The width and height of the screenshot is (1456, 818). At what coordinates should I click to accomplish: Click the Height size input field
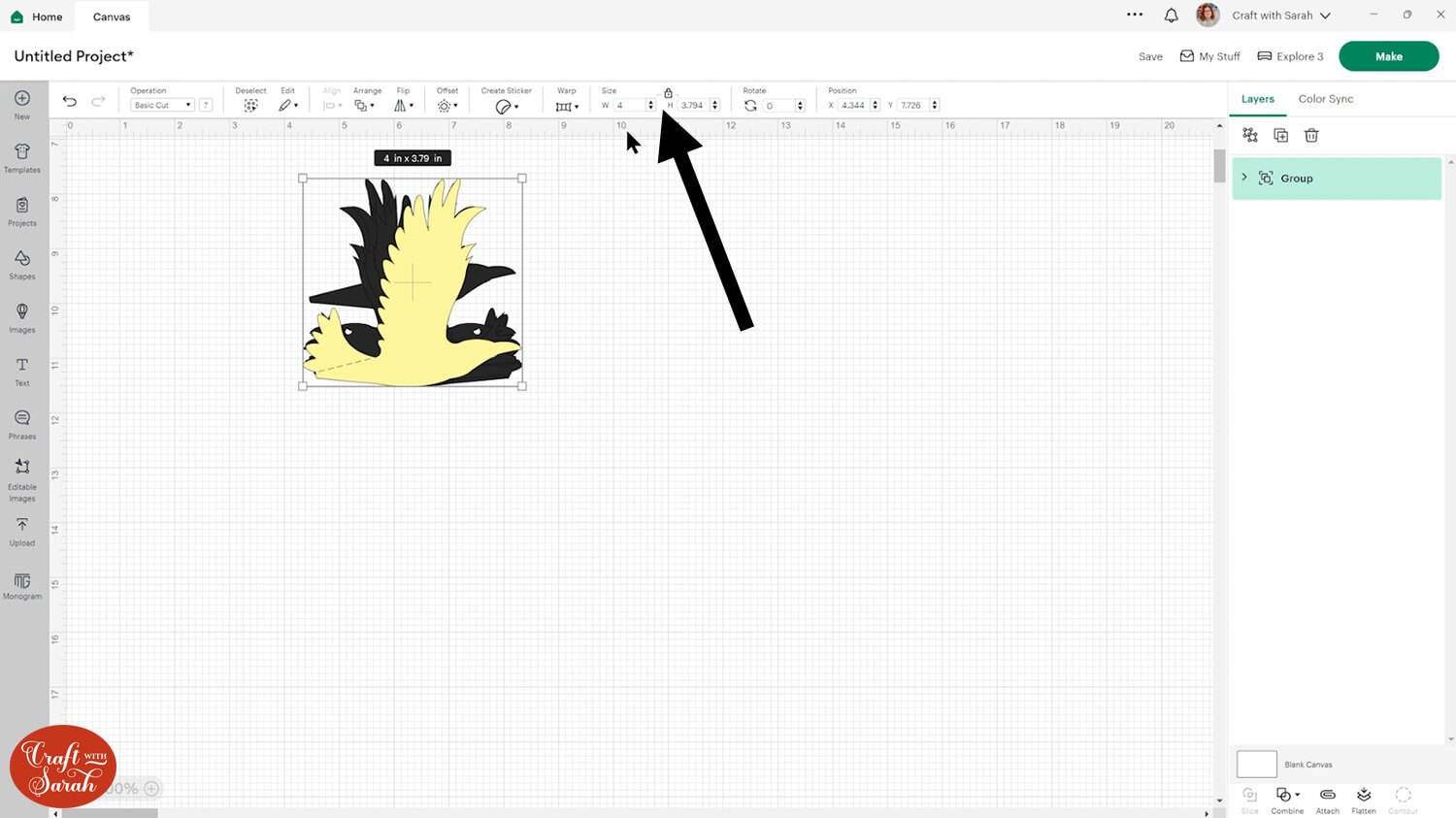[x=695, y=105]
